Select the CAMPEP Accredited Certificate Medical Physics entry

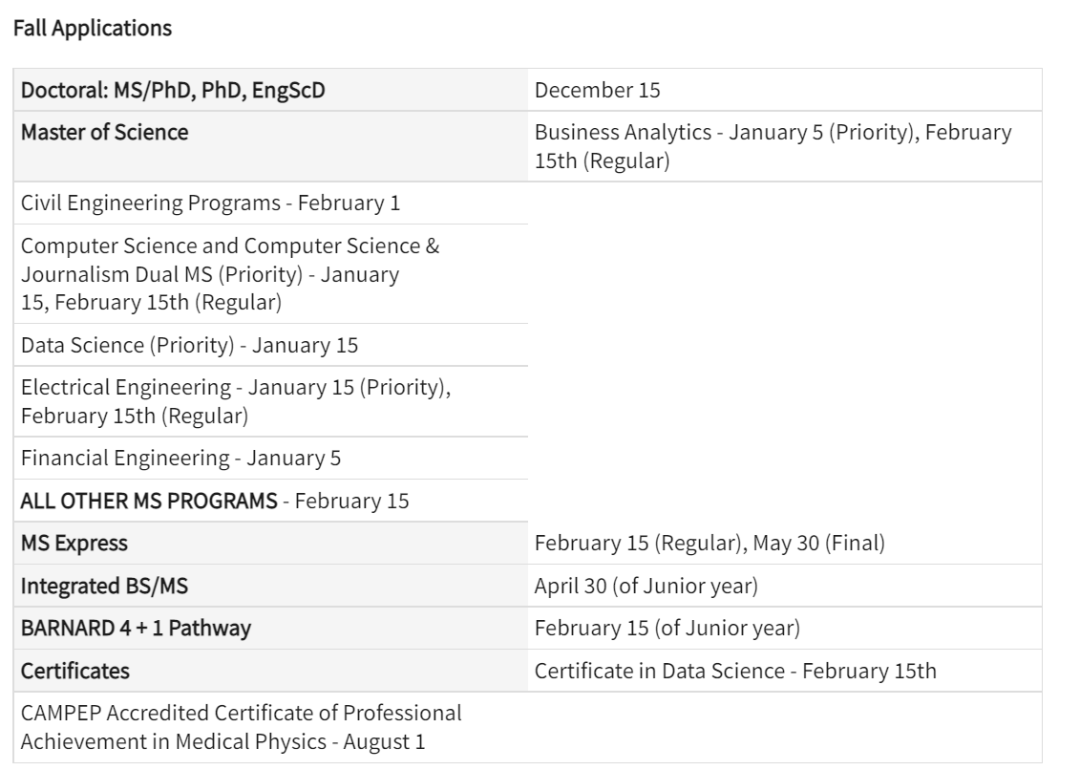[241, 728]
